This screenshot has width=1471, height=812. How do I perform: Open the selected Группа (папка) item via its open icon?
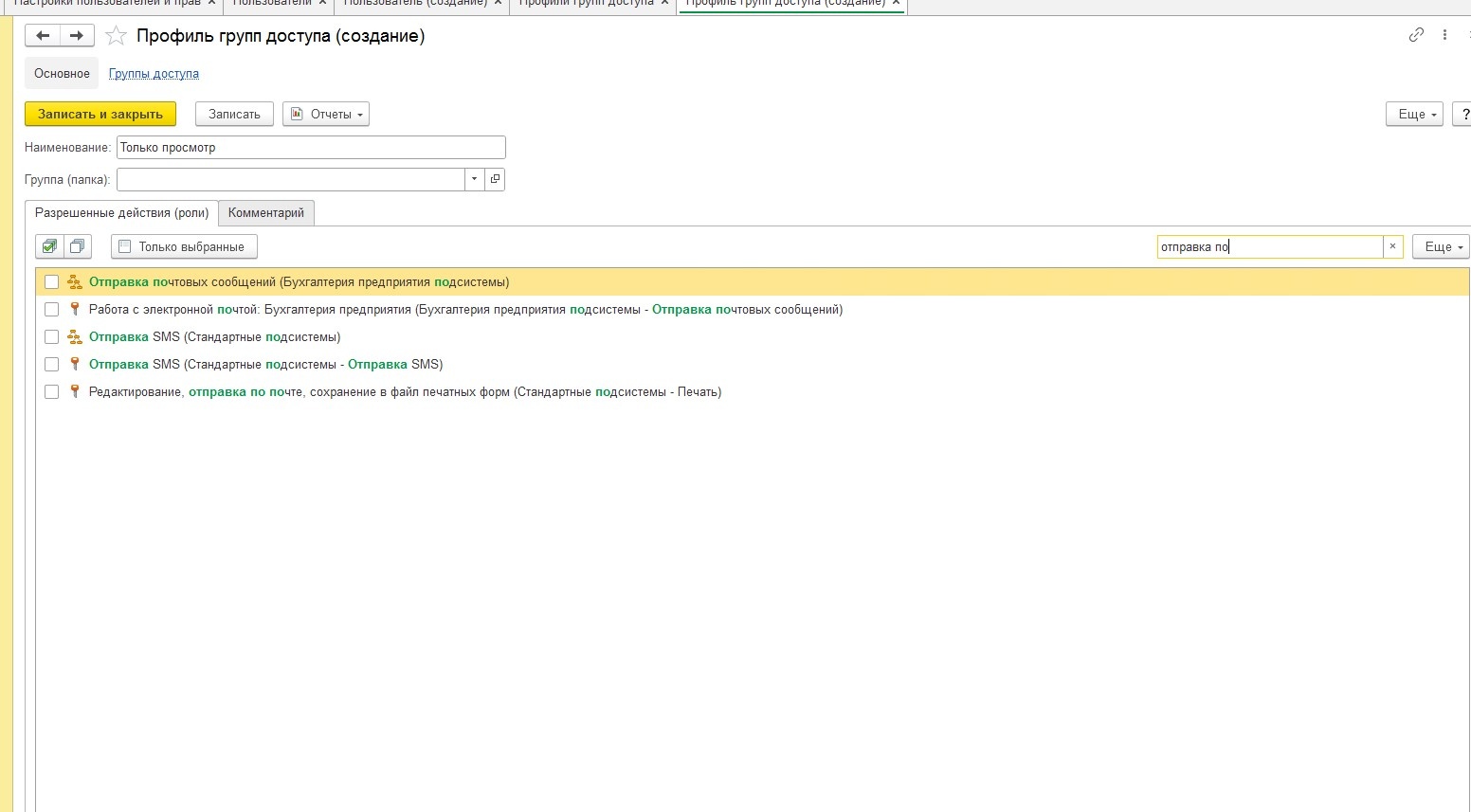pyautogui.click(x=495, y=179)
